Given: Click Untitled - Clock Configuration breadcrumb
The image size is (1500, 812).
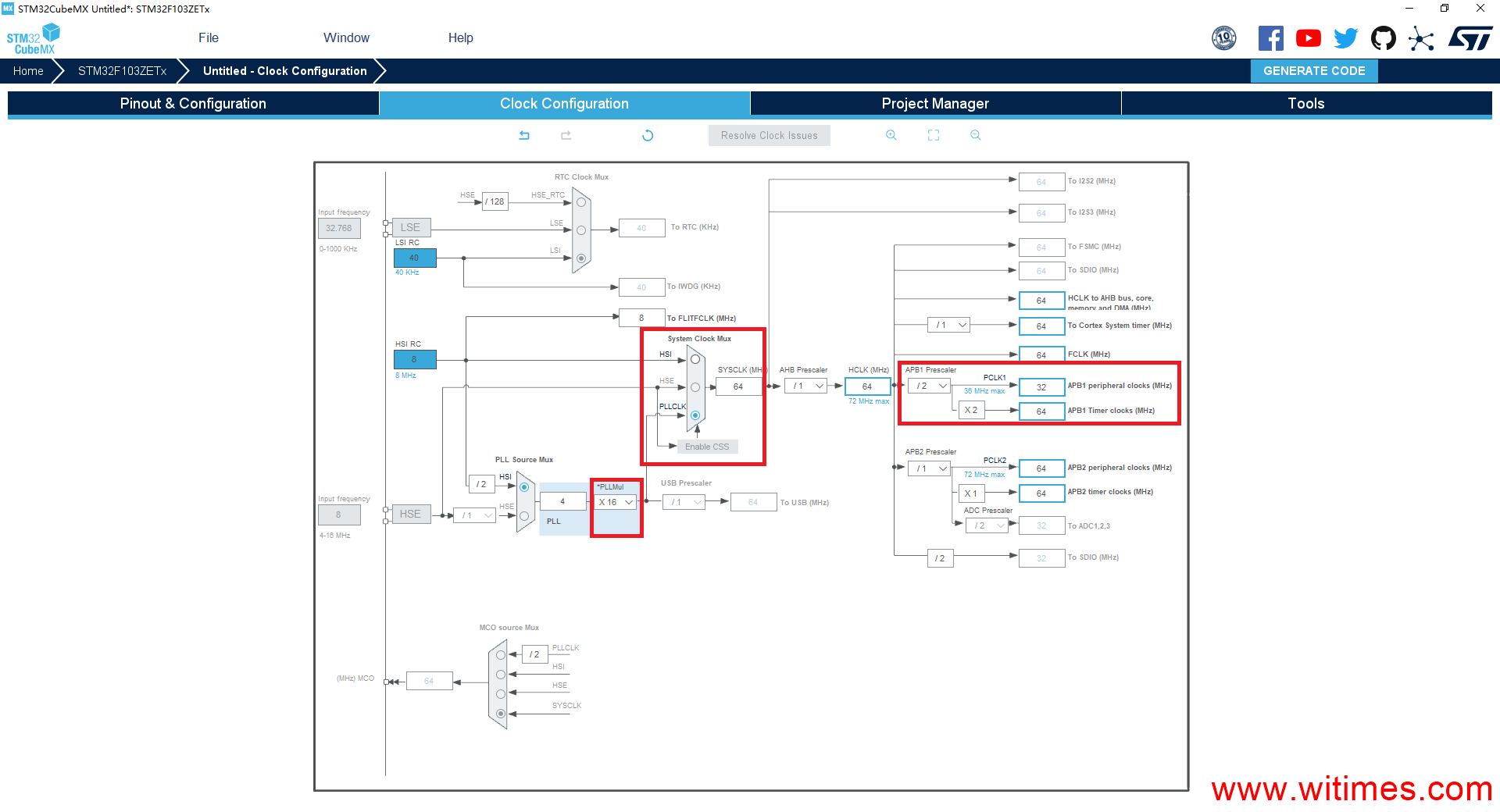Looking at the screenshot, I should coord(284,70).
